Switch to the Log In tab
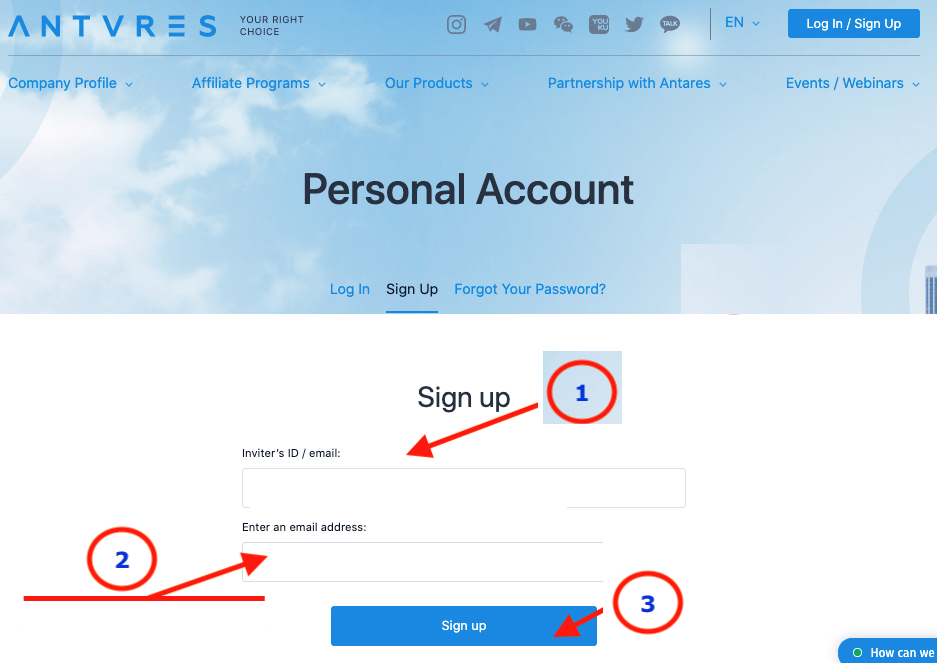The height and width of the screenshot is (663, 937). coord(350,289)
